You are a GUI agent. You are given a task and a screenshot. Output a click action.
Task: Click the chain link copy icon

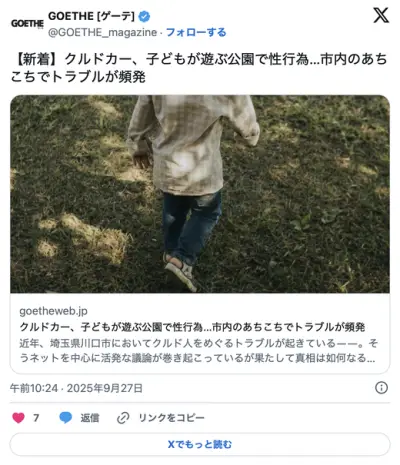pos(123,418)
